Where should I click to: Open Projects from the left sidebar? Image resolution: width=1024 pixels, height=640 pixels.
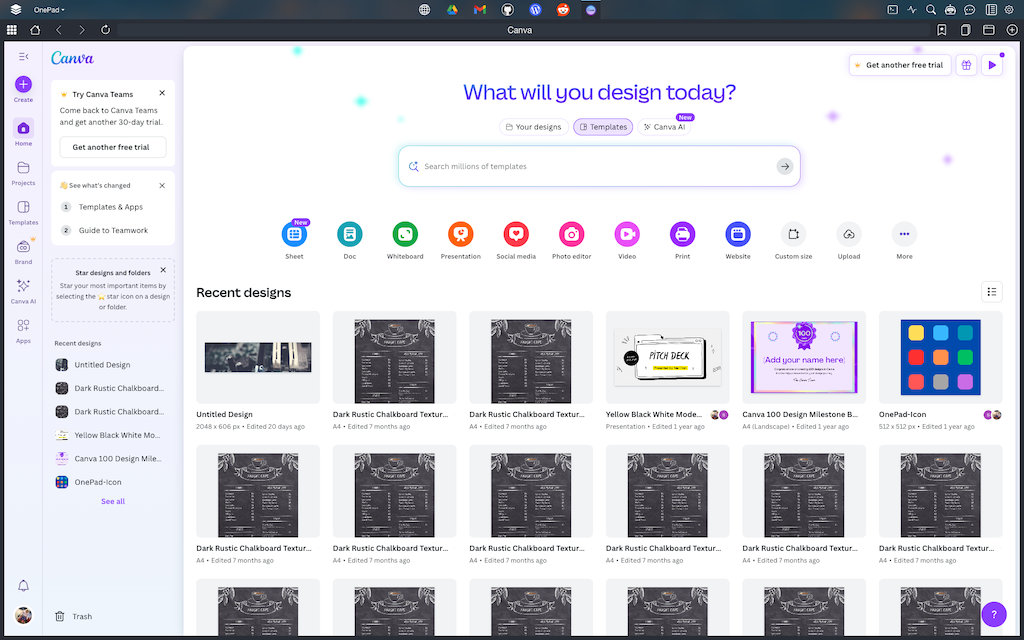23,168
